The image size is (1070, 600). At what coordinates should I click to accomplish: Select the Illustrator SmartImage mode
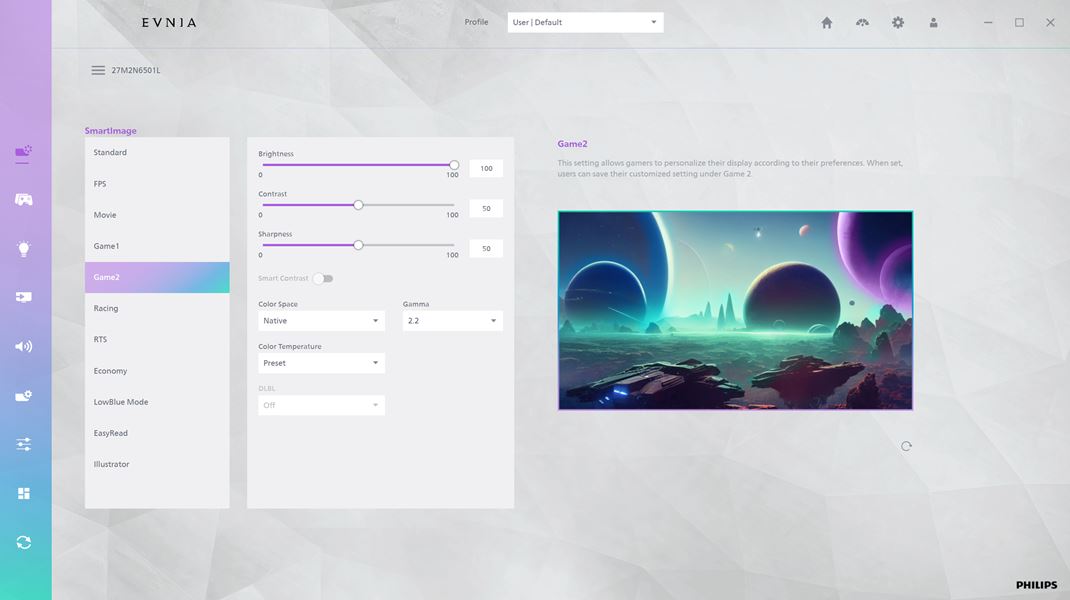point(157,464)
